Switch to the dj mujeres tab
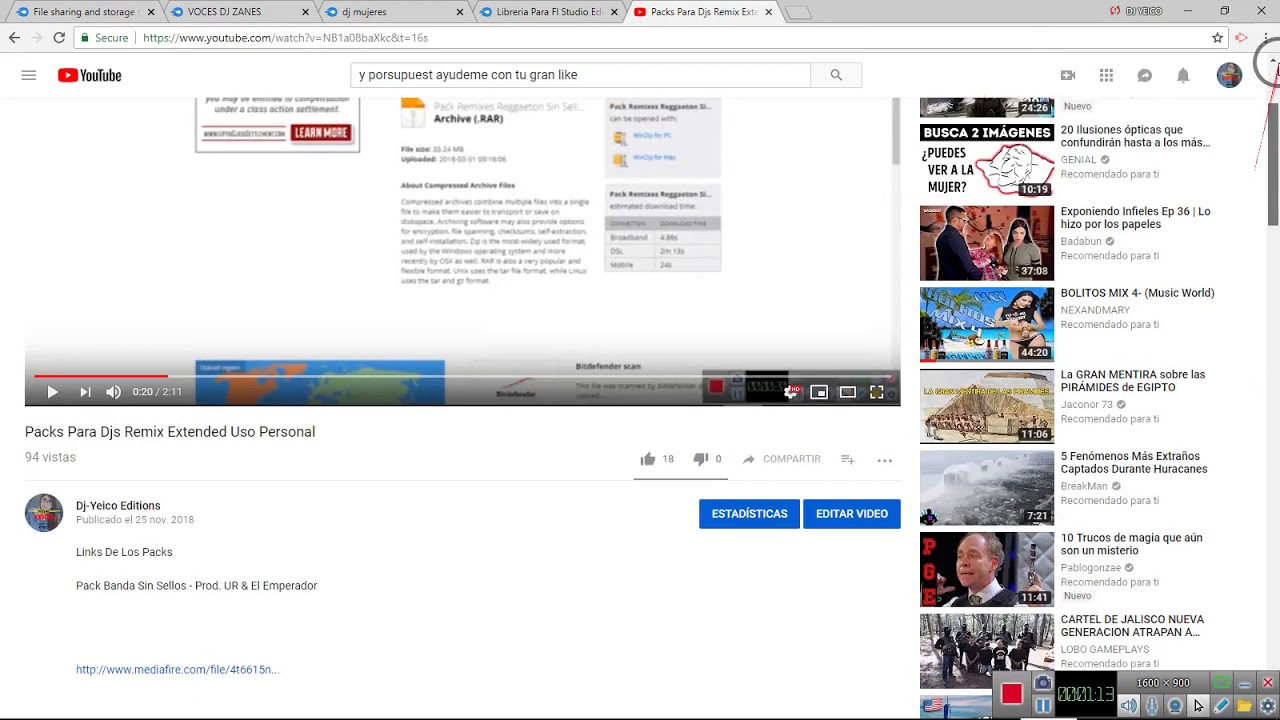Screen dimensions: 1280x720 (393, 12)
